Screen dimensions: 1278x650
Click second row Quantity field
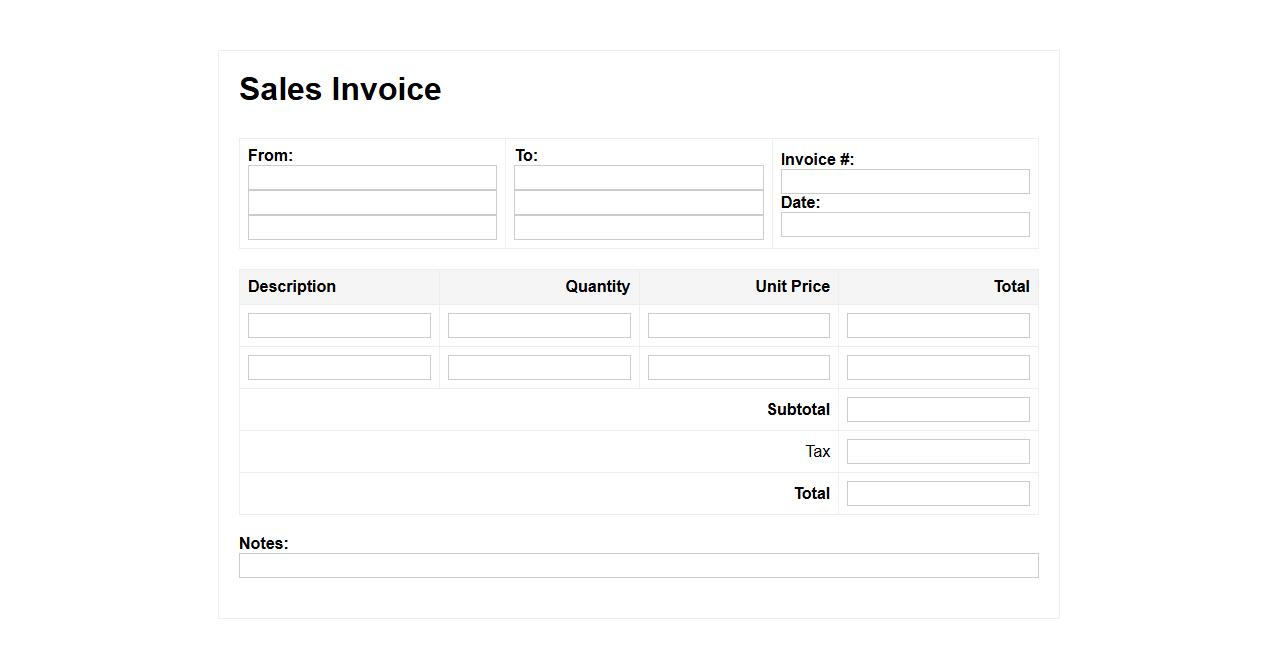coord(539,368)
